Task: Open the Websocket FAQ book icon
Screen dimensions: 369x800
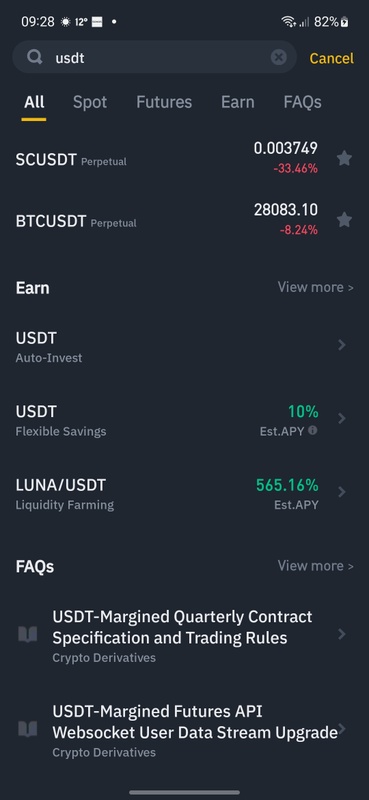Action: pyautogui.click(x=28, y=729)
